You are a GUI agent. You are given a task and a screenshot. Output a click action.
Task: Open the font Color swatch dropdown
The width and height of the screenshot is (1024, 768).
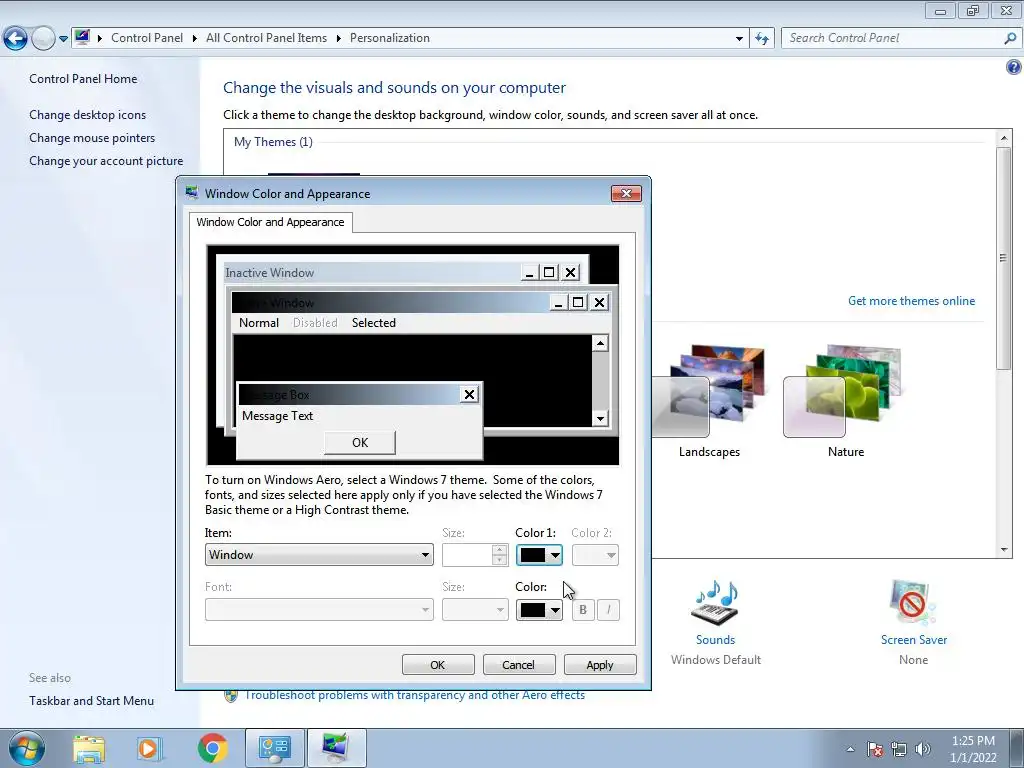point(539,610)
